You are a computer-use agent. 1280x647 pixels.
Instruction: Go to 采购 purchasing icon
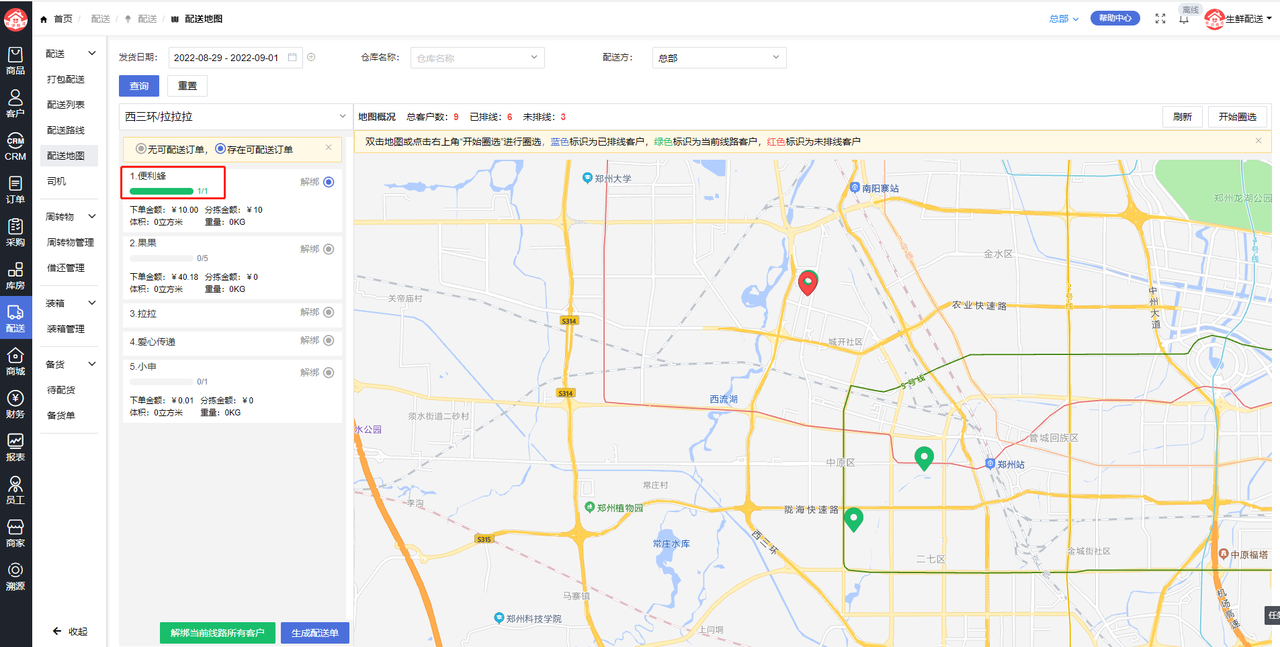pyautogui.click(x=15, y=232)
